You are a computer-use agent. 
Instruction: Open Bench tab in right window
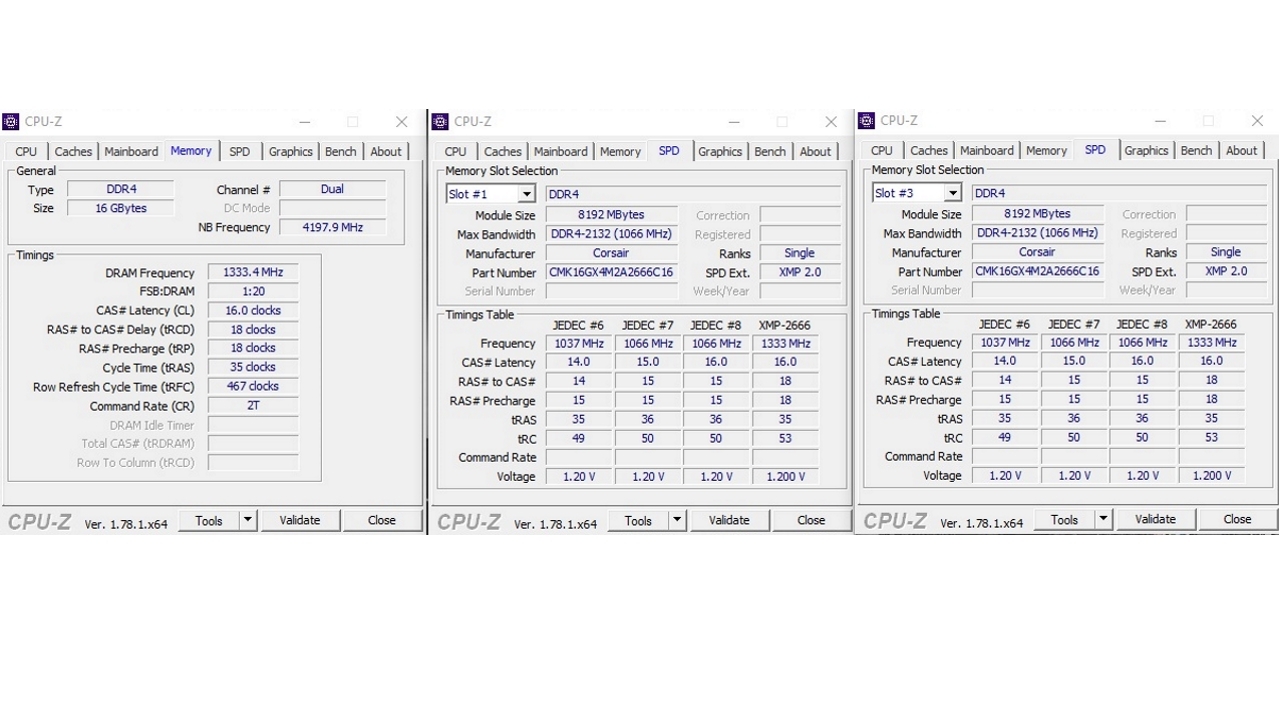tap(1196, 151)
